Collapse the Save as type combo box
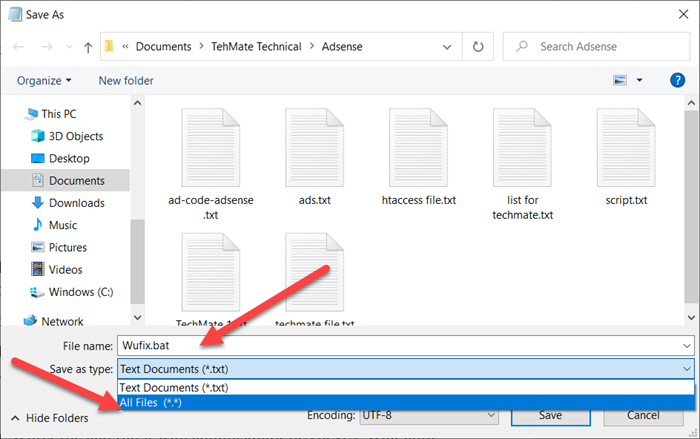Viewport: 700px width, 439px height. tap(687, 369)
